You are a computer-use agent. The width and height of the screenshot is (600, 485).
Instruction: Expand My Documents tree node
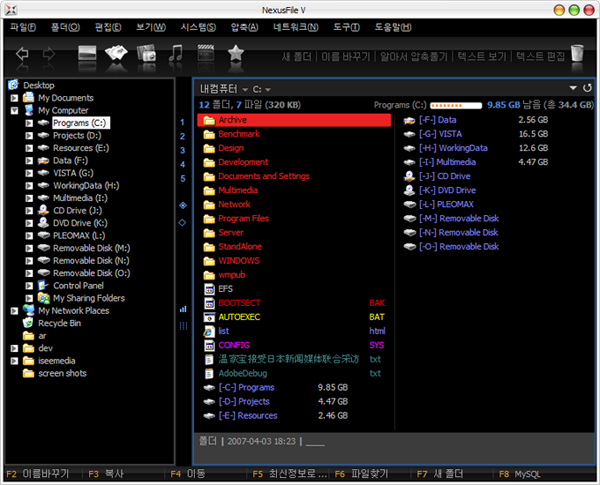pyautogui.click(x=14, y=98)
